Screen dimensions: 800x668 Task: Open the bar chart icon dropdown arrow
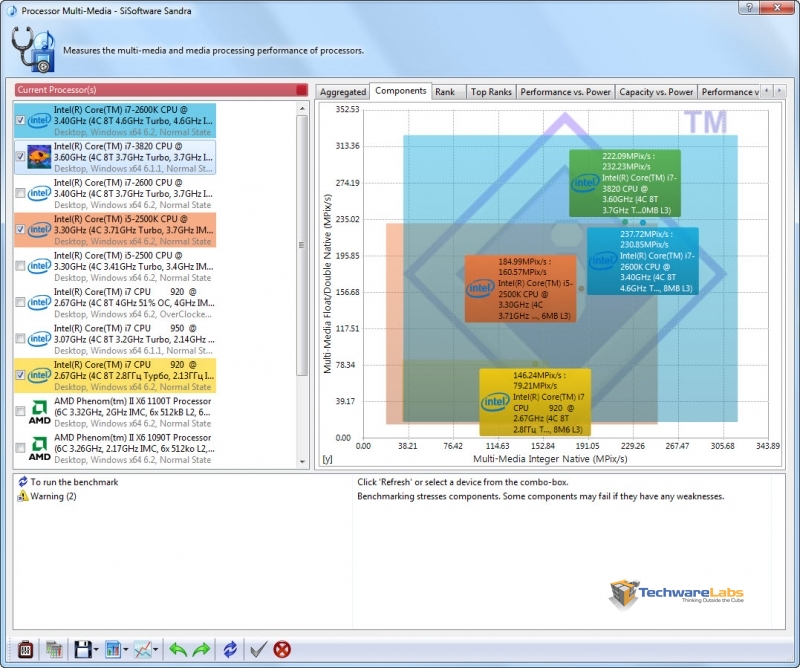(x=126, y=650)
